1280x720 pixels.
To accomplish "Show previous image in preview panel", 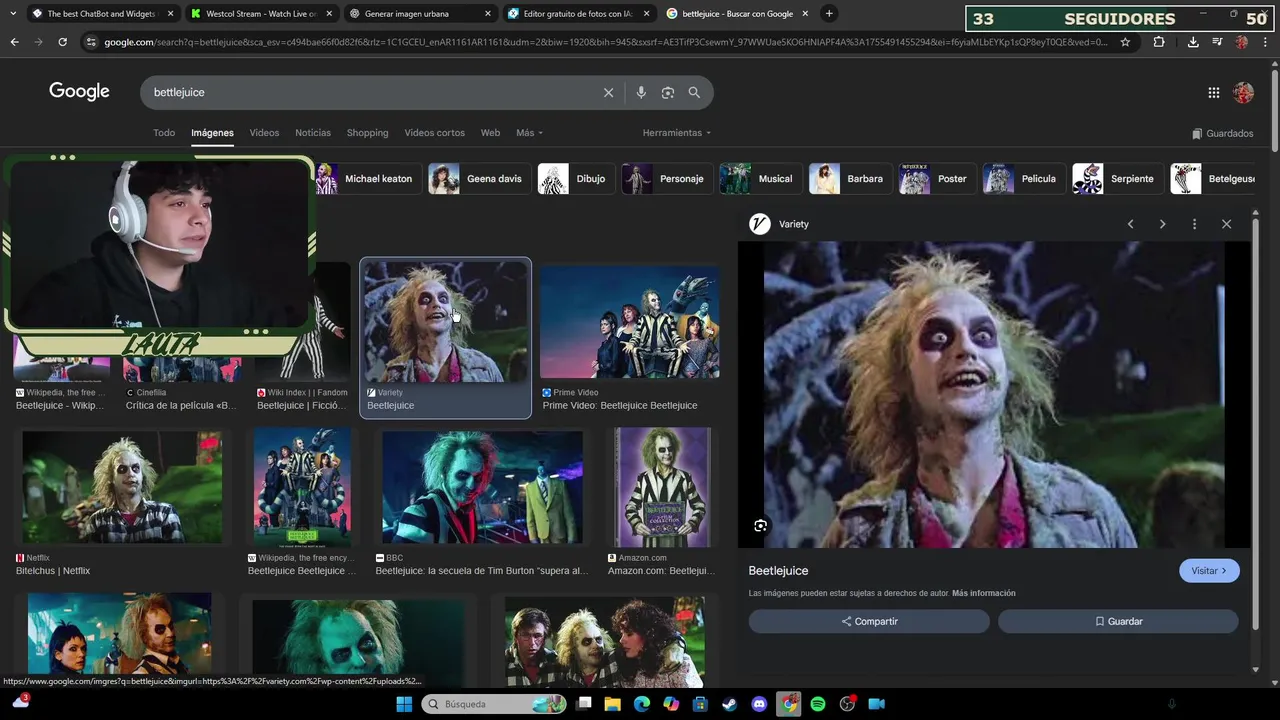I will [1131, 224].
